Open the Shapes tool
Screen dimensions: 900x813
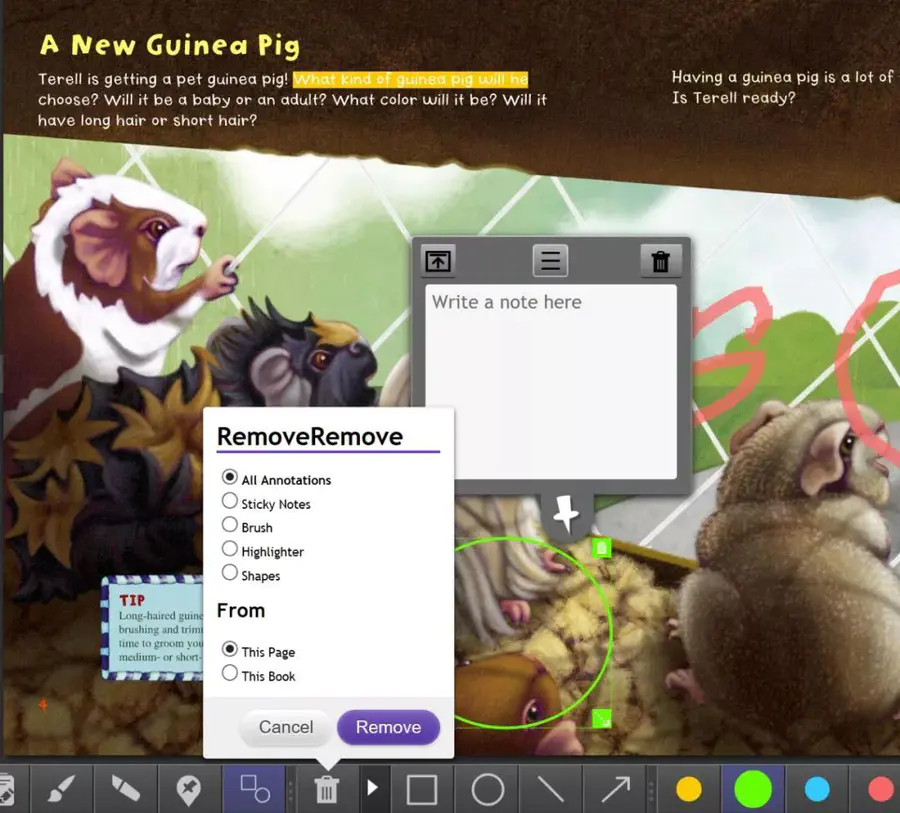click(254, 790)
